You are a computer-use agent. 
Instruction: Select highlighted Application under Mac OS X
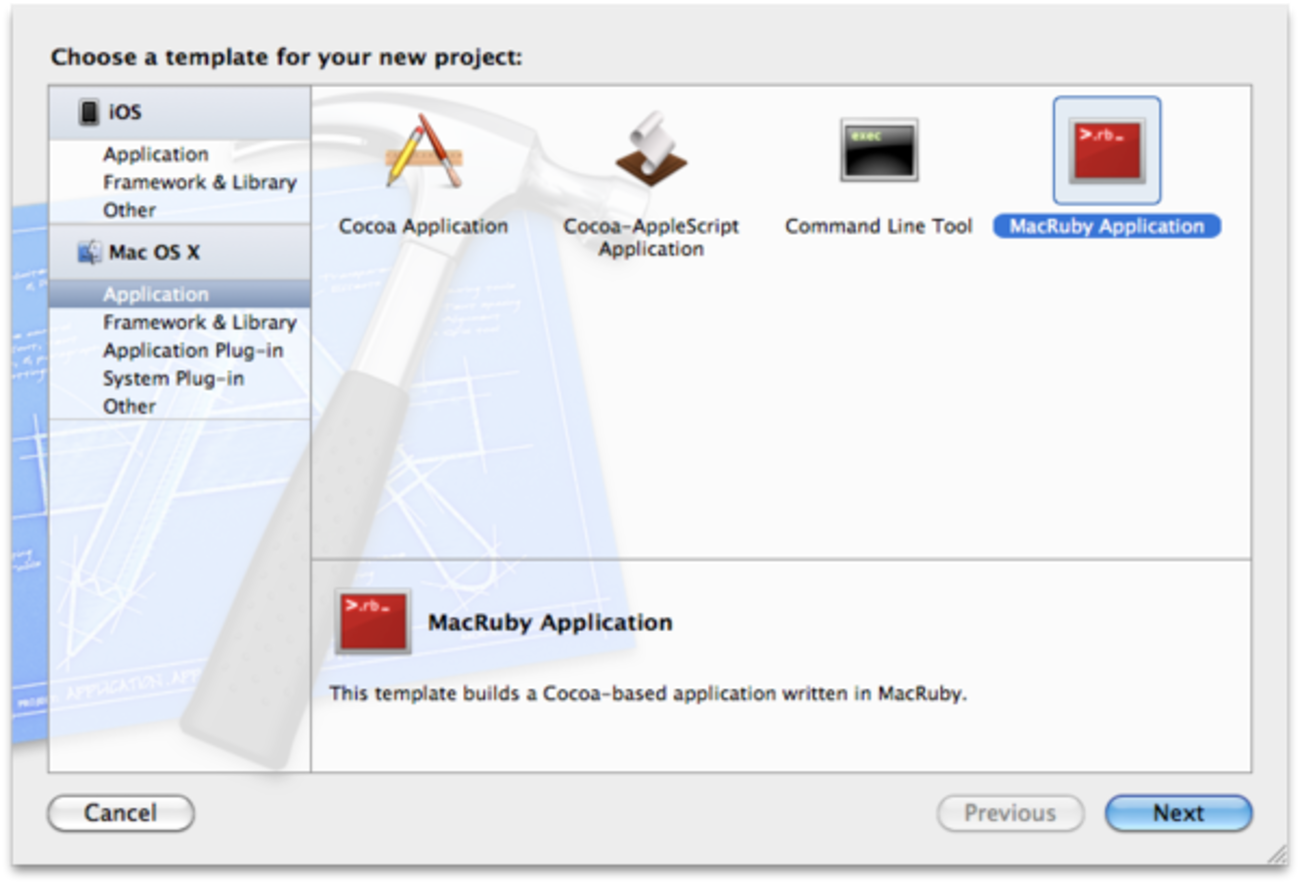pyautogui.click(x=180, y=294)
